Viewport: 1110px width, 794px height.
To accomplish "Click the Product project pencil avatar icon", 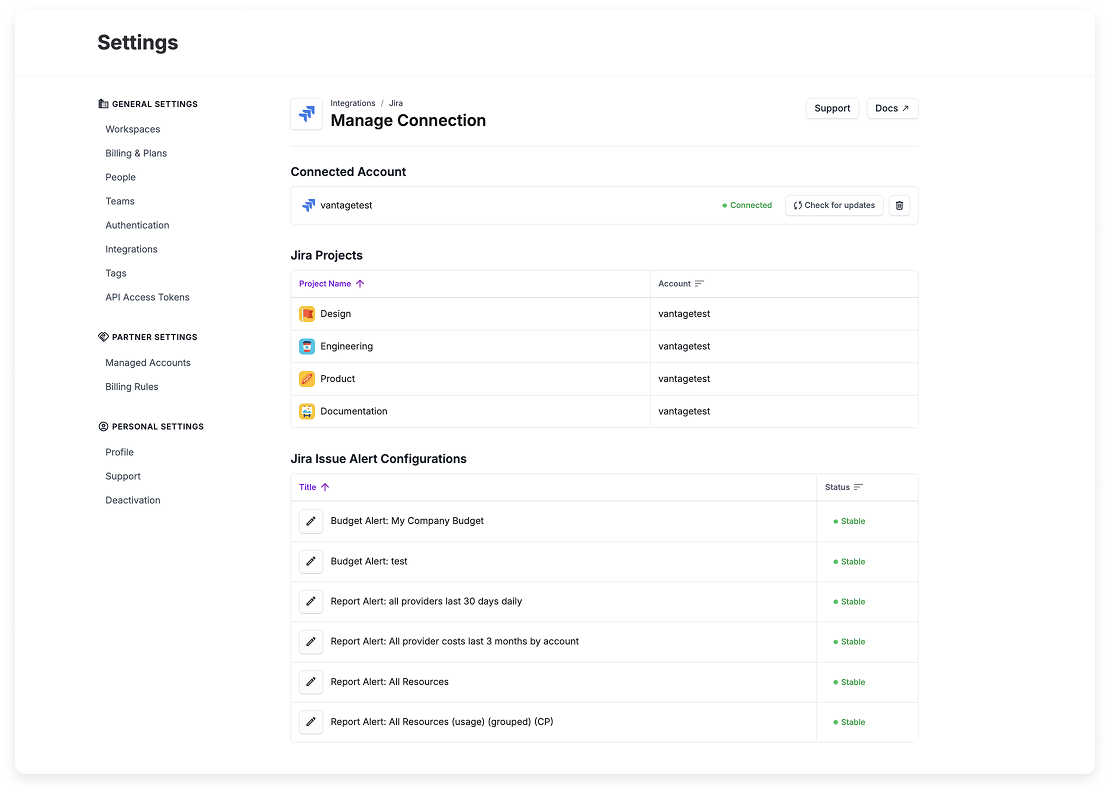I will click(307, 379).
